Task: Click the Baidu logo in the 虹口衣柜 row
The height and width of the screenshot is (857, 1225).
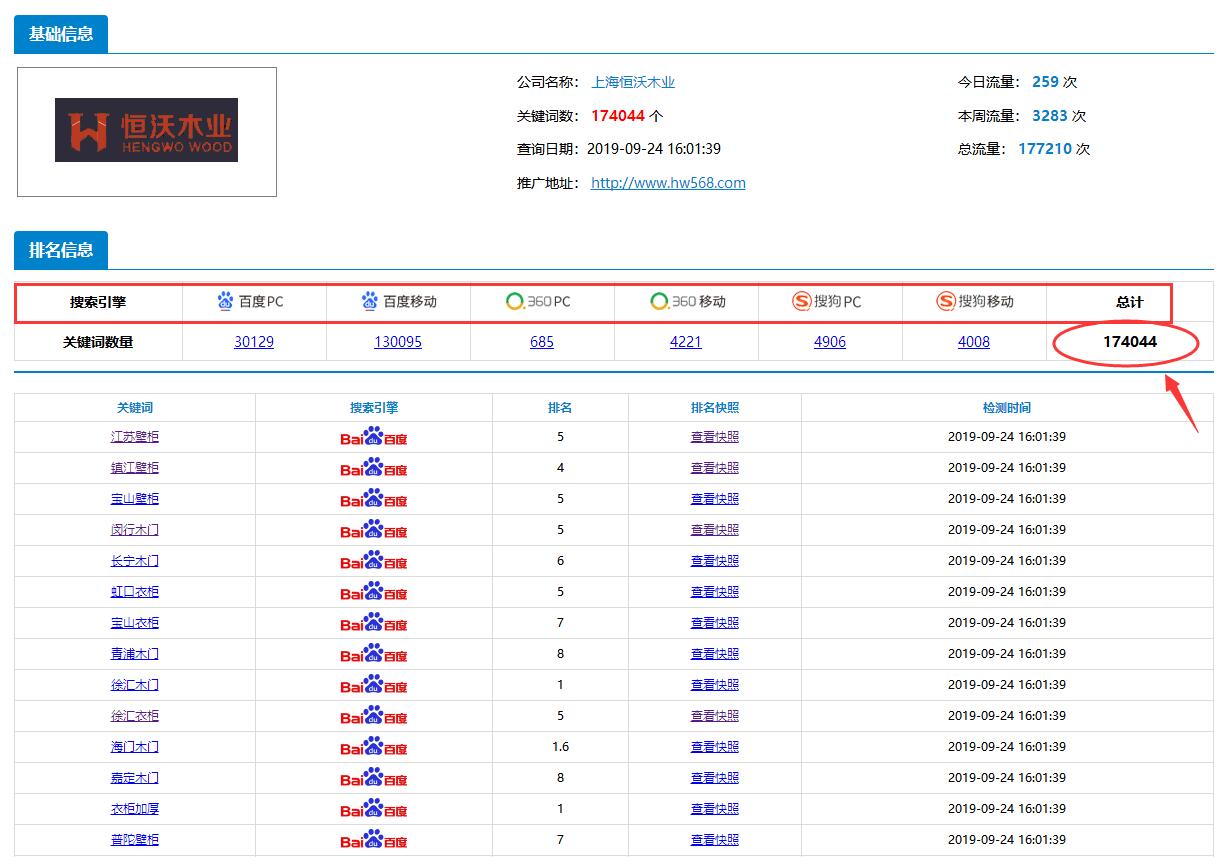Action: click(x=374, y=592)
